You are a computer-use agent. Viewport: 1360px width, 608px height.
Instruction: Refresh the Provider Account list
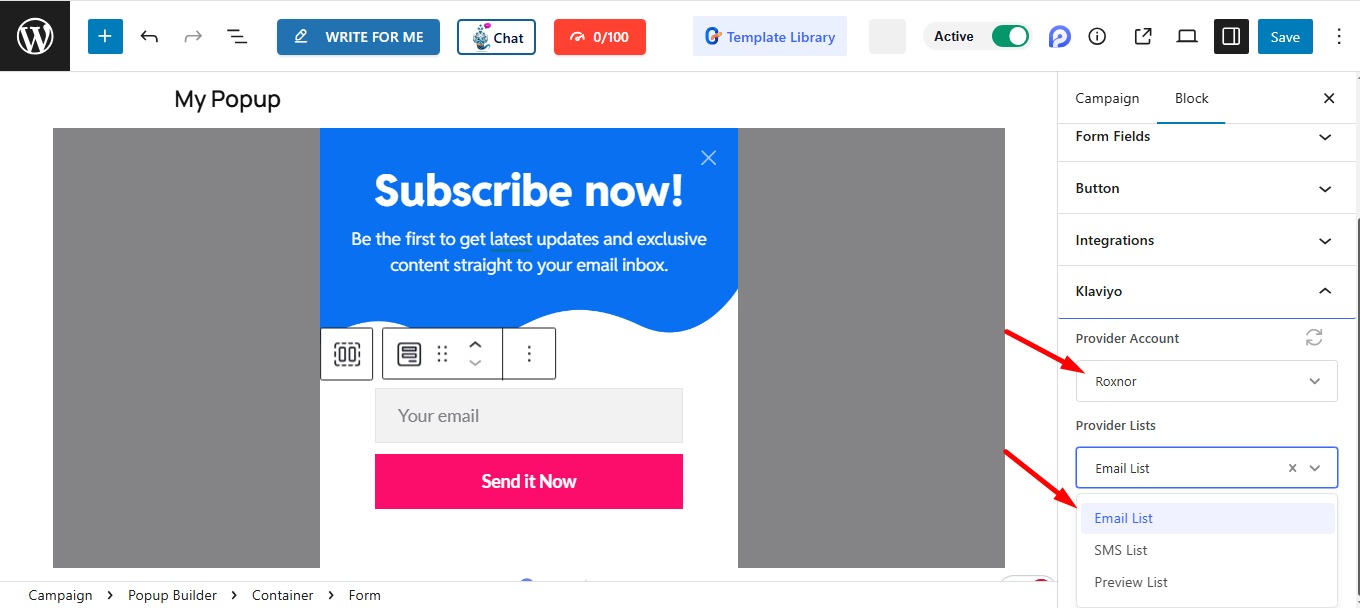(x=1314, y=338)
